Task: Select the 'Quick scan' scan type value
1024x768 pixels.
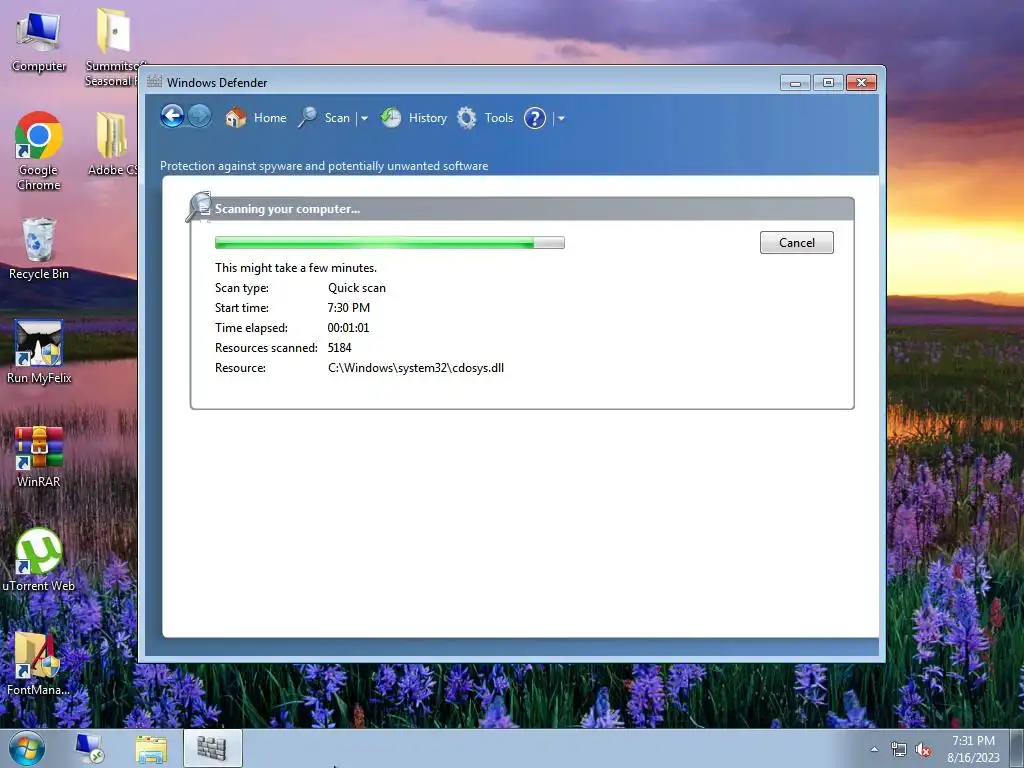Action: [x=357, y=288]
